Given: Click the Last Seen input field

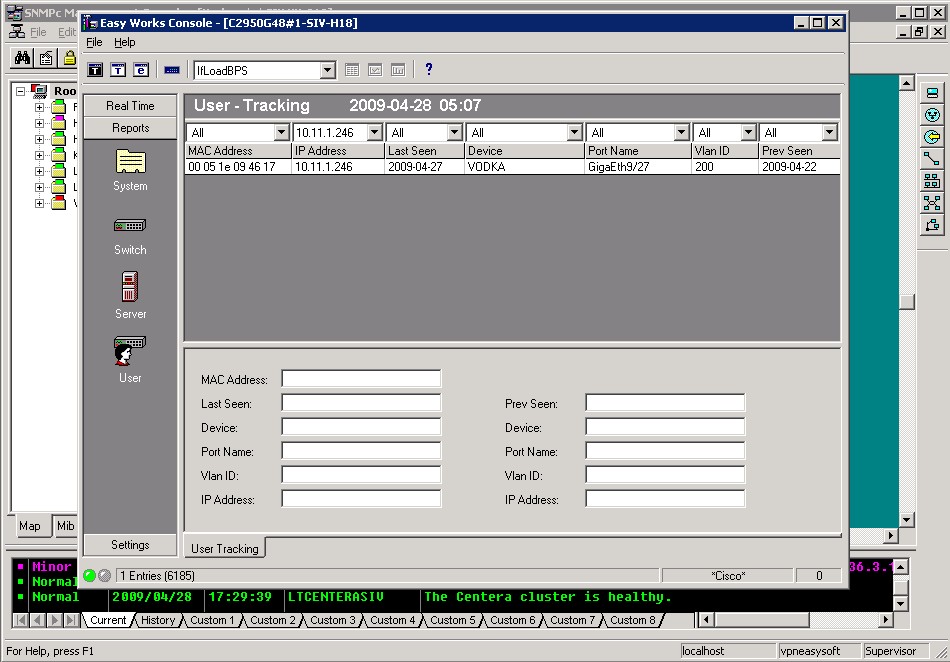Looking at the screenshot, I should click(x=361, y=403).
